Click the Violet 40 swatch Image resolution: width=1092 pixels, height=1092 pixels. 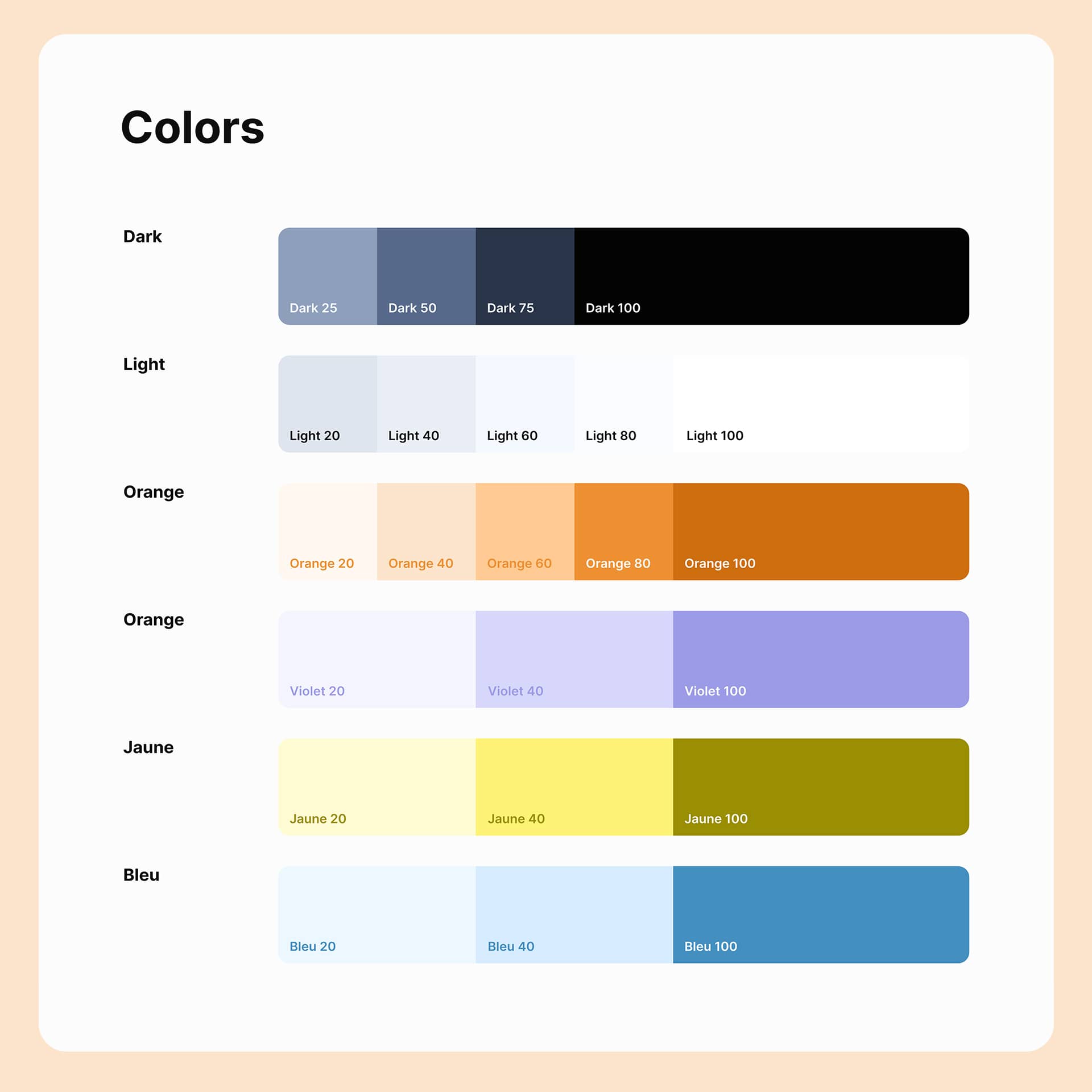coord(574,659)
